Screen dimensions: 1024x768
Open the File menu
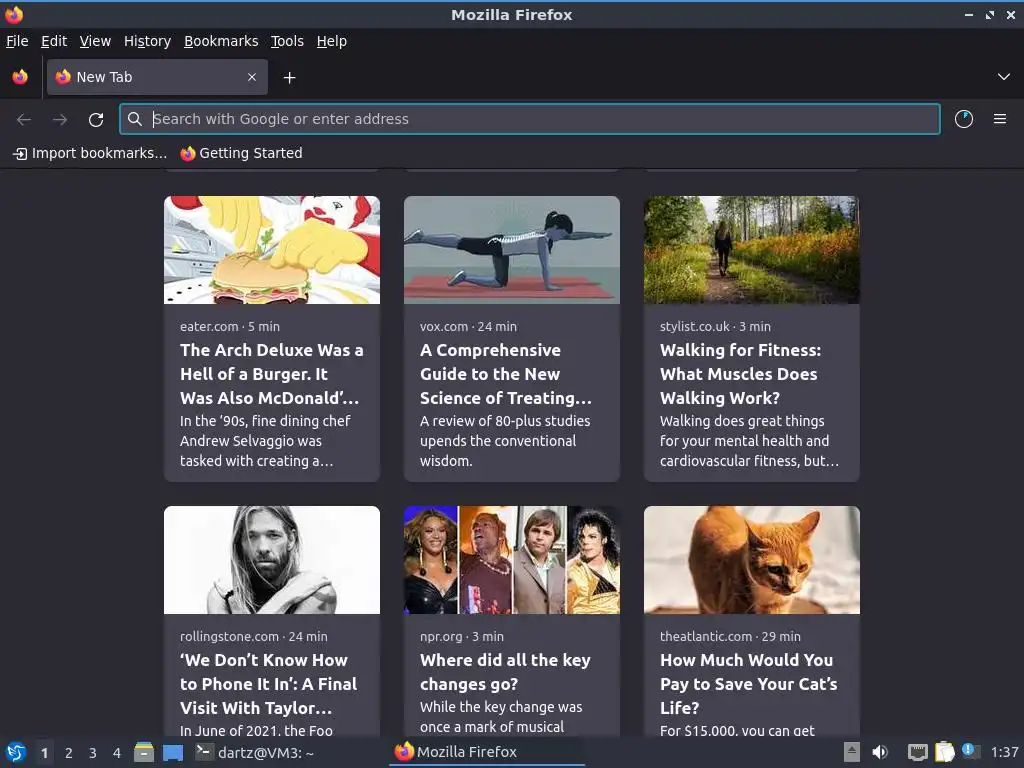pos(17,41)
